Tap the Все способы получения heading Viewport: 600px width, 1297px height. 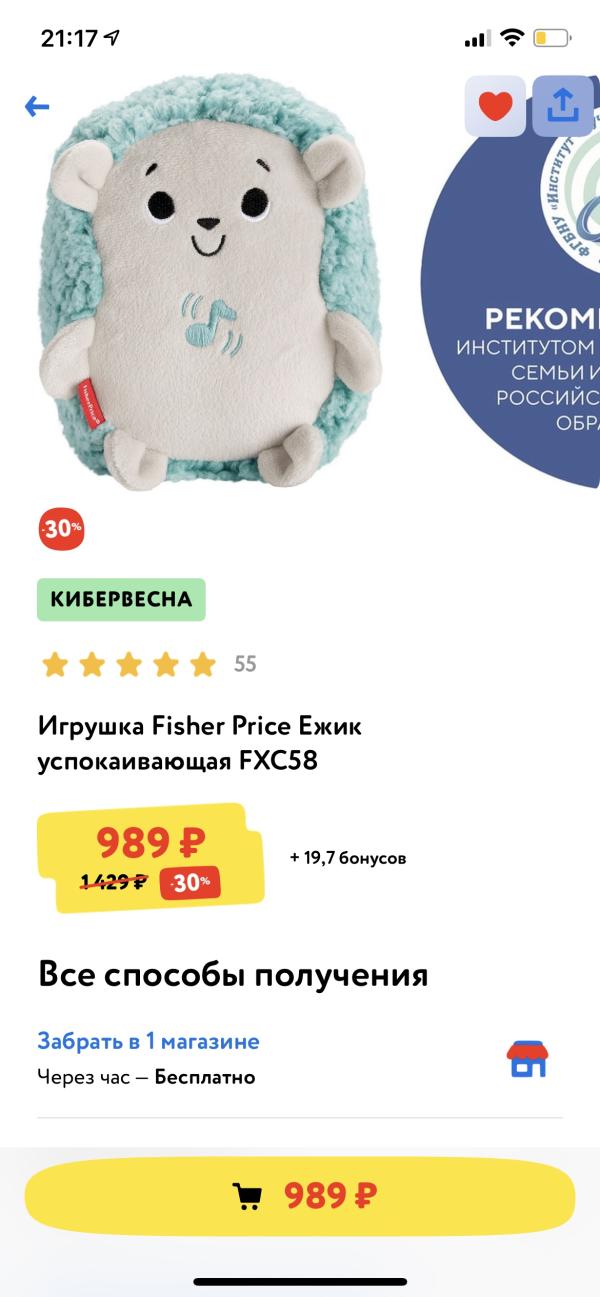pos(233,974)
